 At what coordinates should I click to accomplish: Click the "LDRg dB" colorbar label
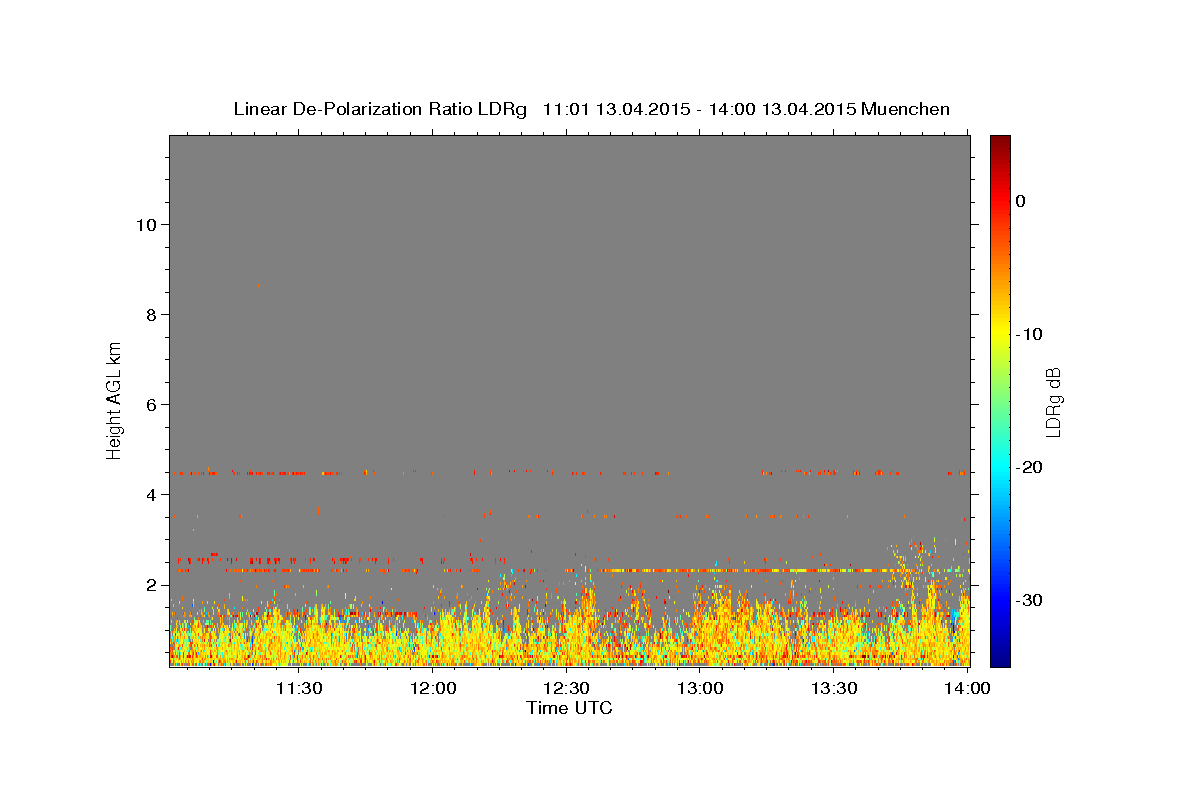[x=1052, y=402]
